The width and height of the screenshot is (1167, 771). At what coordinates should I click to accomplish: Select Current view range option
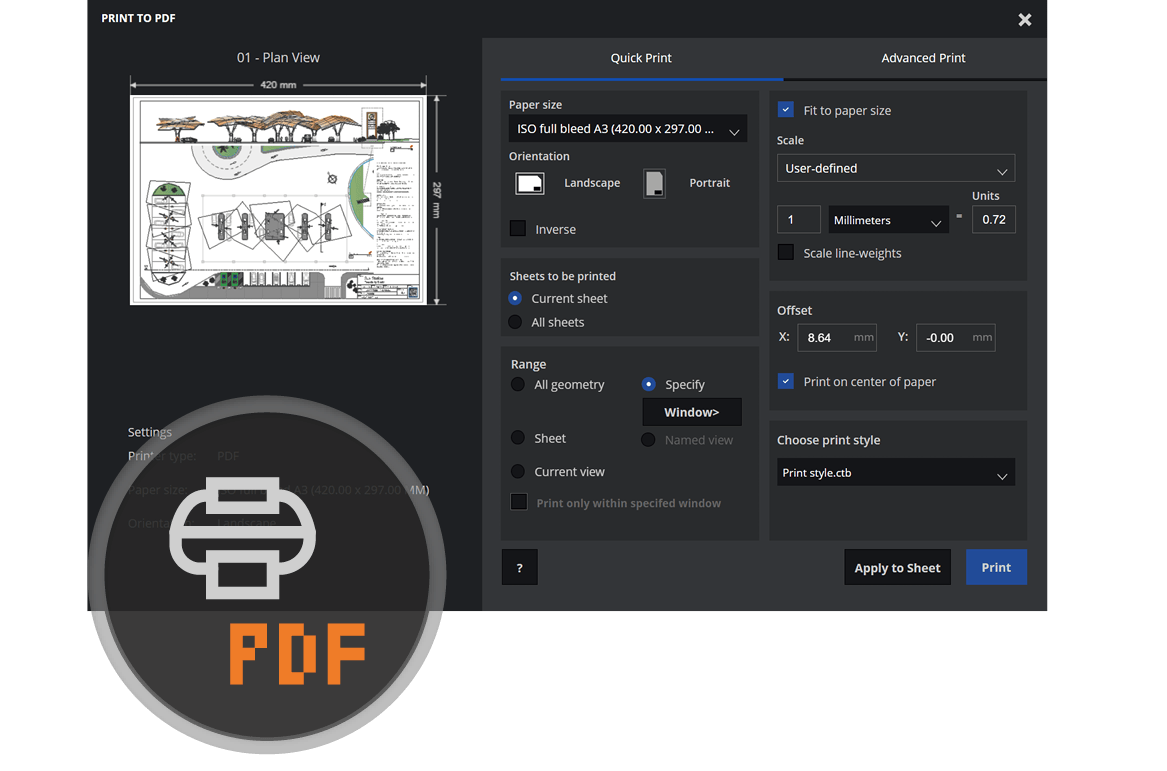(518, 471)
